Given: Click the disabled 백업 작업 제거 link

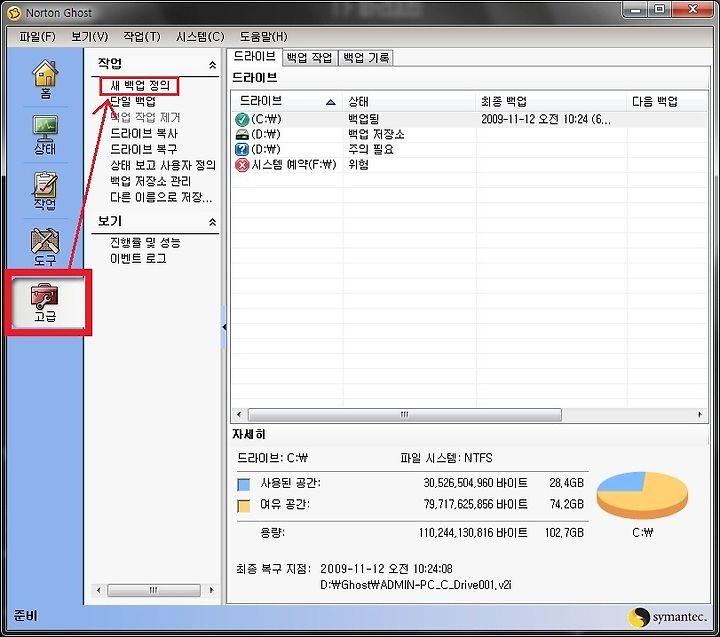Looking at the screenshot, I should 146,118.
